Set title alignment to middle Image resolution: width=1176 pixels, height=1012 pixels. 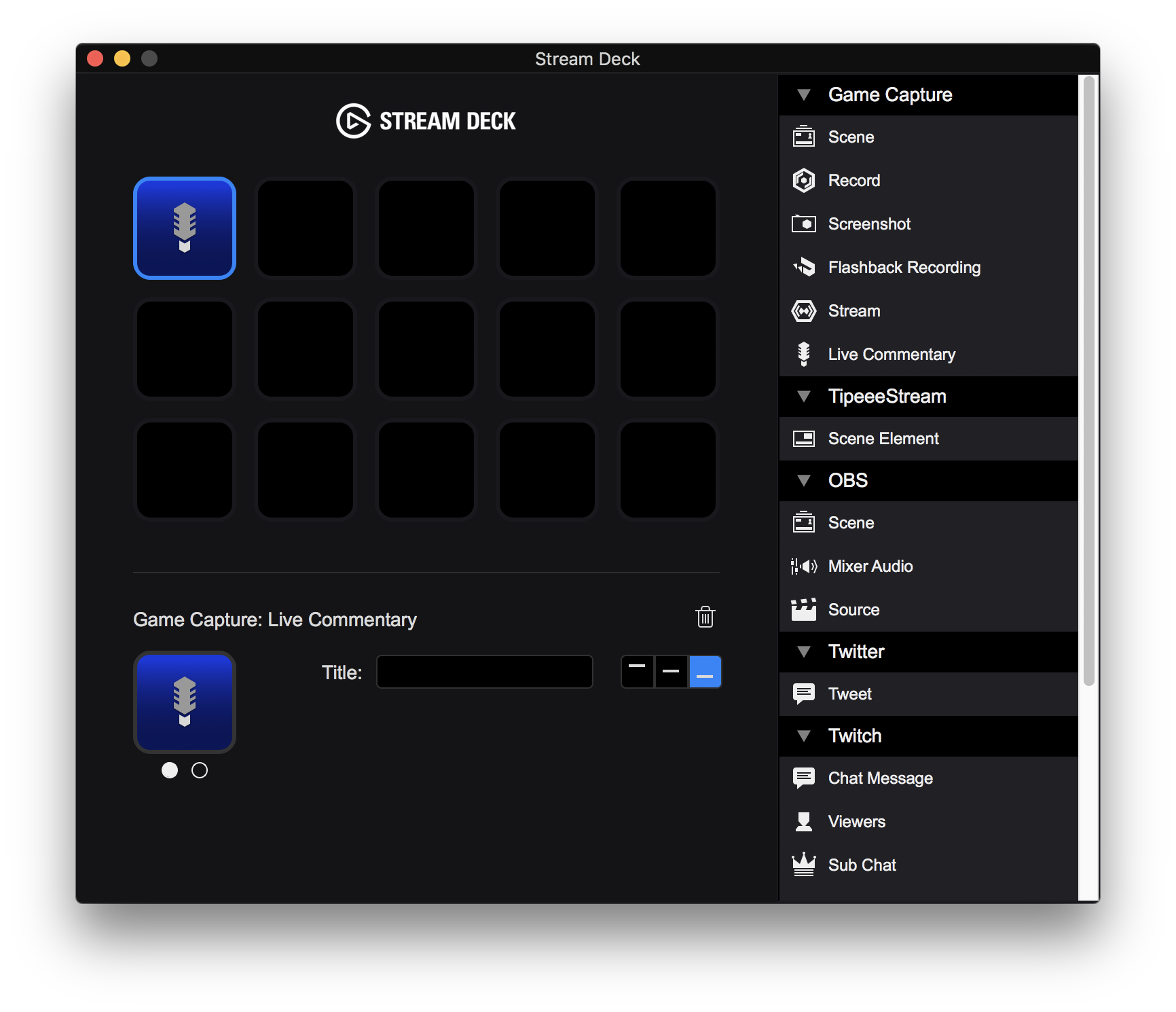[x=671, y=672]
